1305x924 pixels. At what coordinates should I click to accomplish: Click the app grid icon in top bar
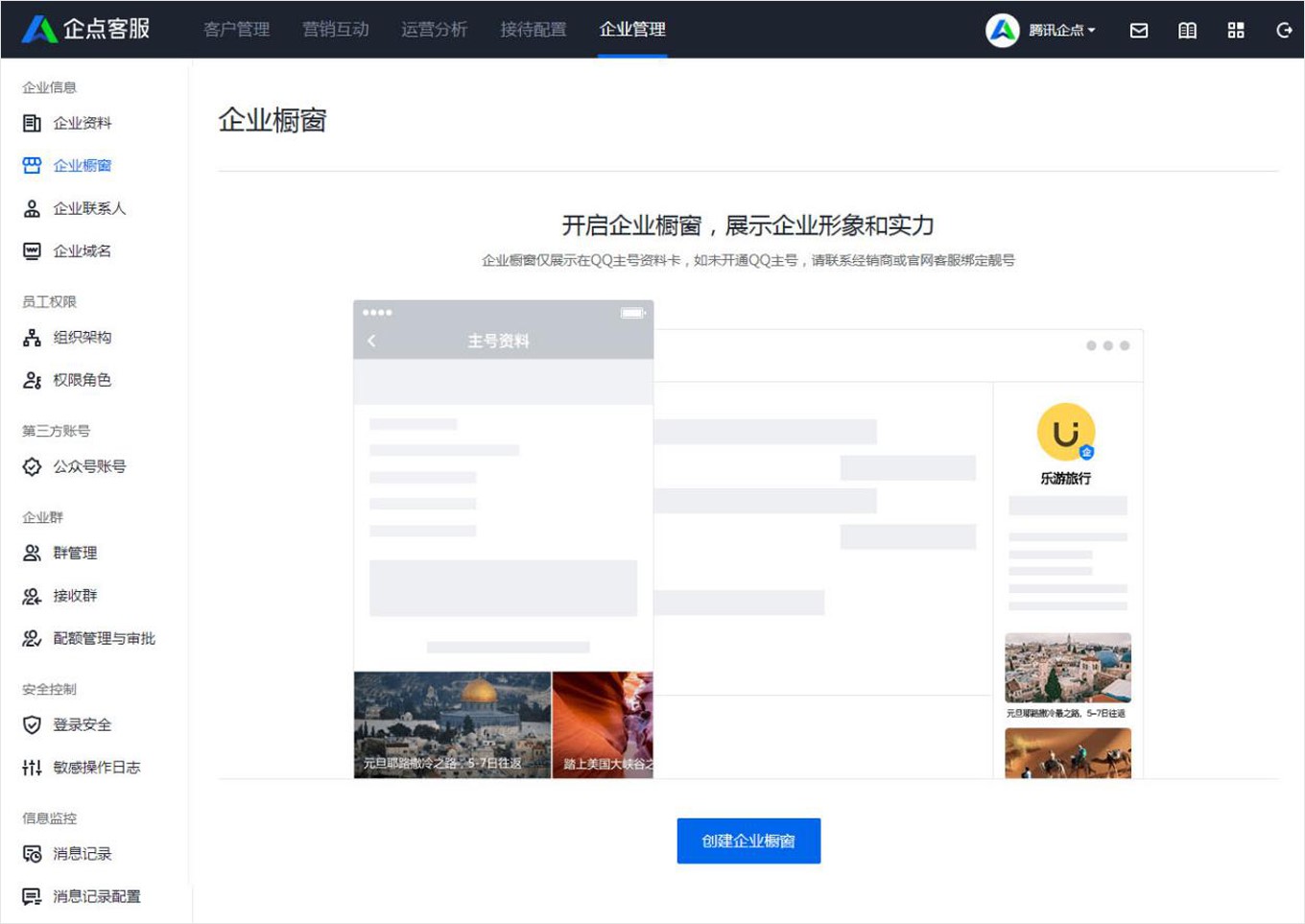click(1236, 30)
